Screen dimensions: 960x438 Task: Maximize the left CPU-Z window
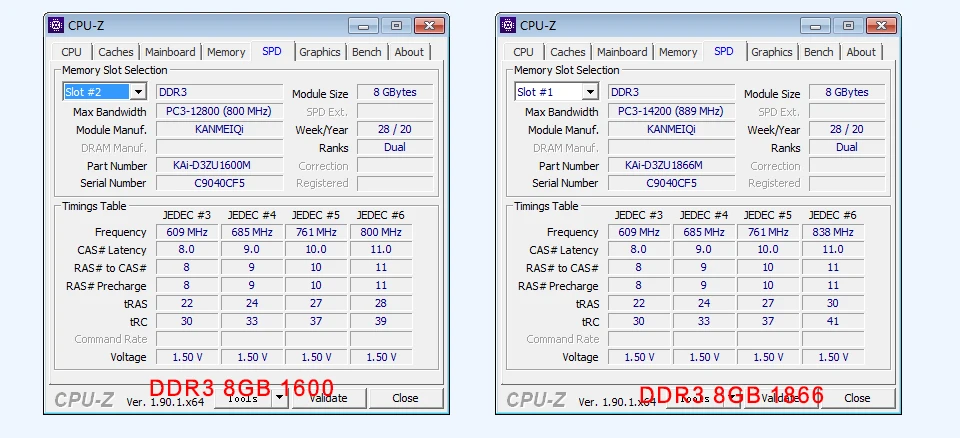coord(397,26)
